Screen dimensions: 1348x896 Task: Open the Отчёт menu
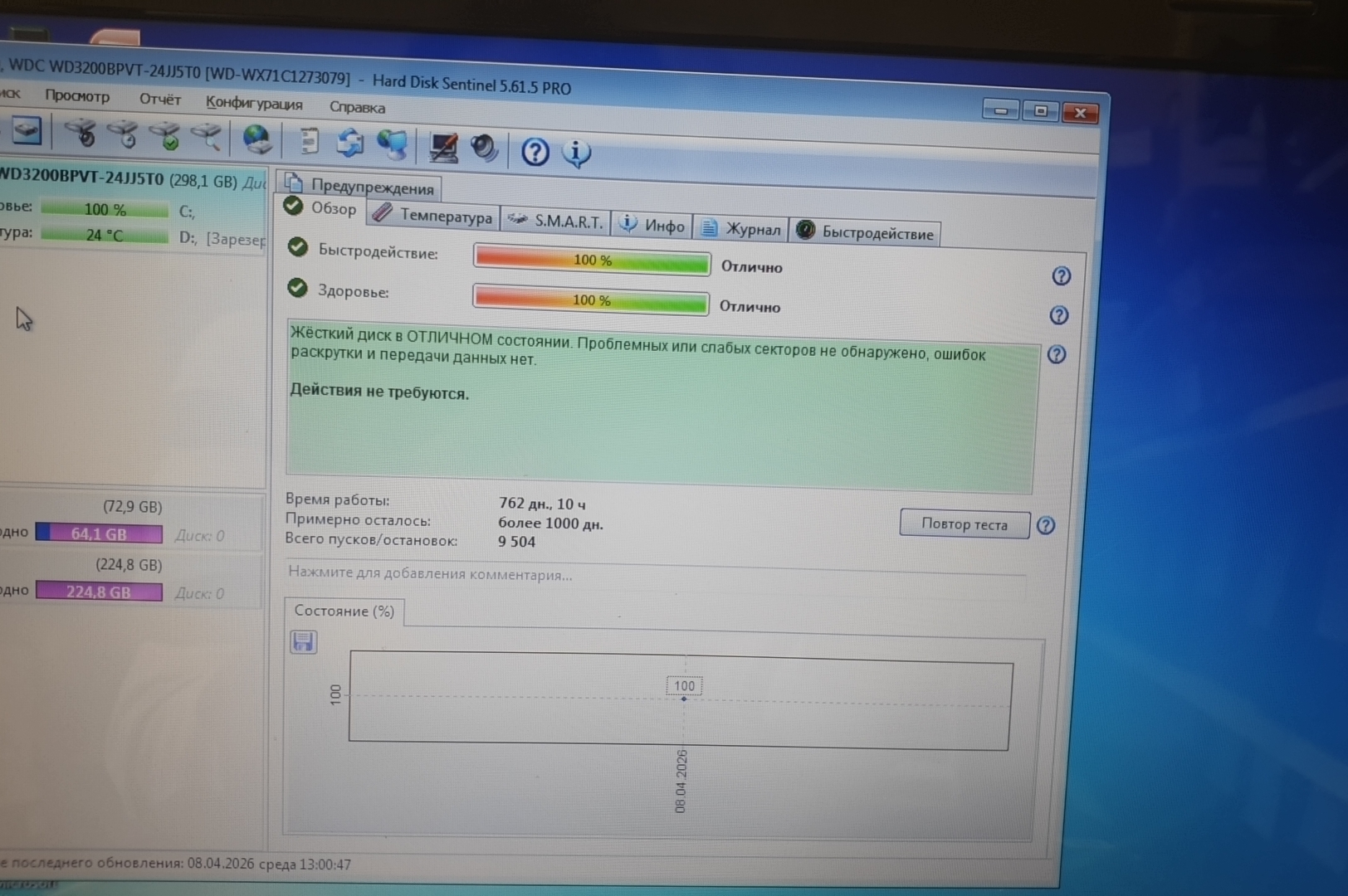click(159, 99)
